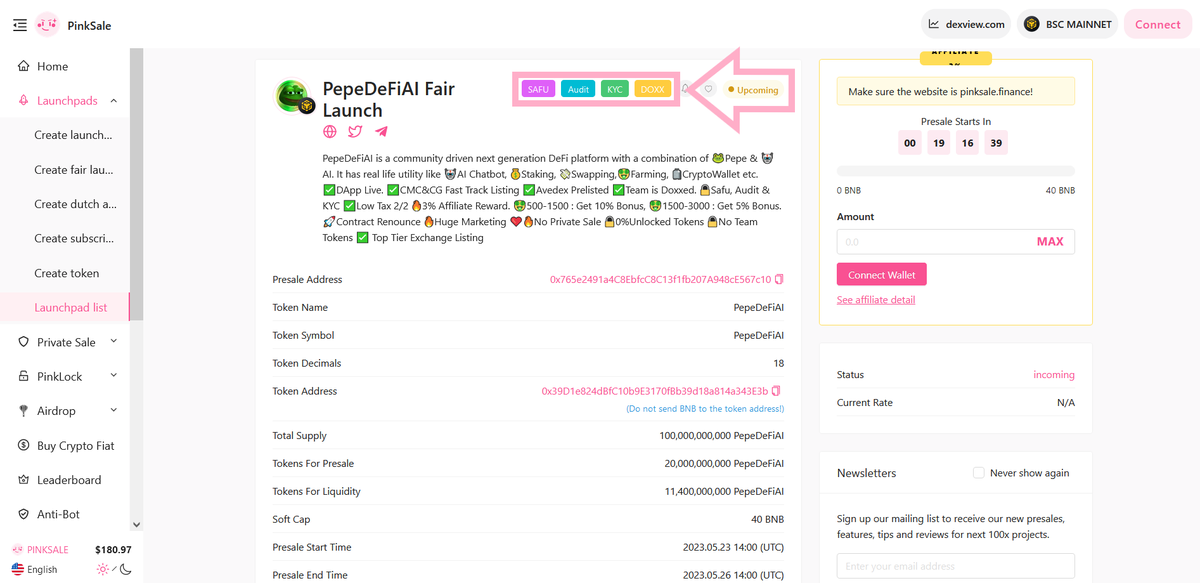Click the newsletter email address field
This screenshot has height=583, width=1200.
pos(956,567)
